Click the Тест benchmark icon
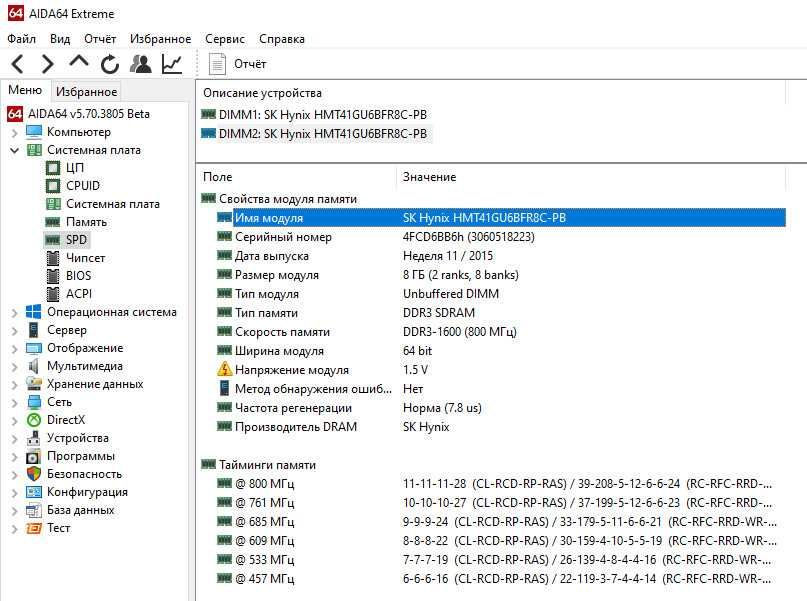Screen dimensions: 807x601 33,528
